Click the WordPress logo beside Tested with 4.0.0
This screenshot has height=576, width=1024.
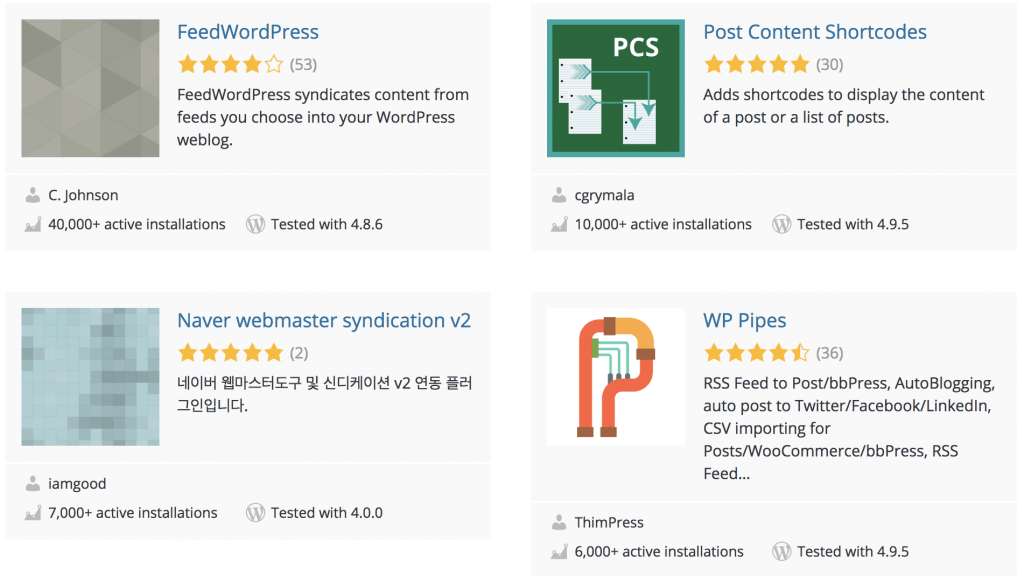tap(256, 513)
